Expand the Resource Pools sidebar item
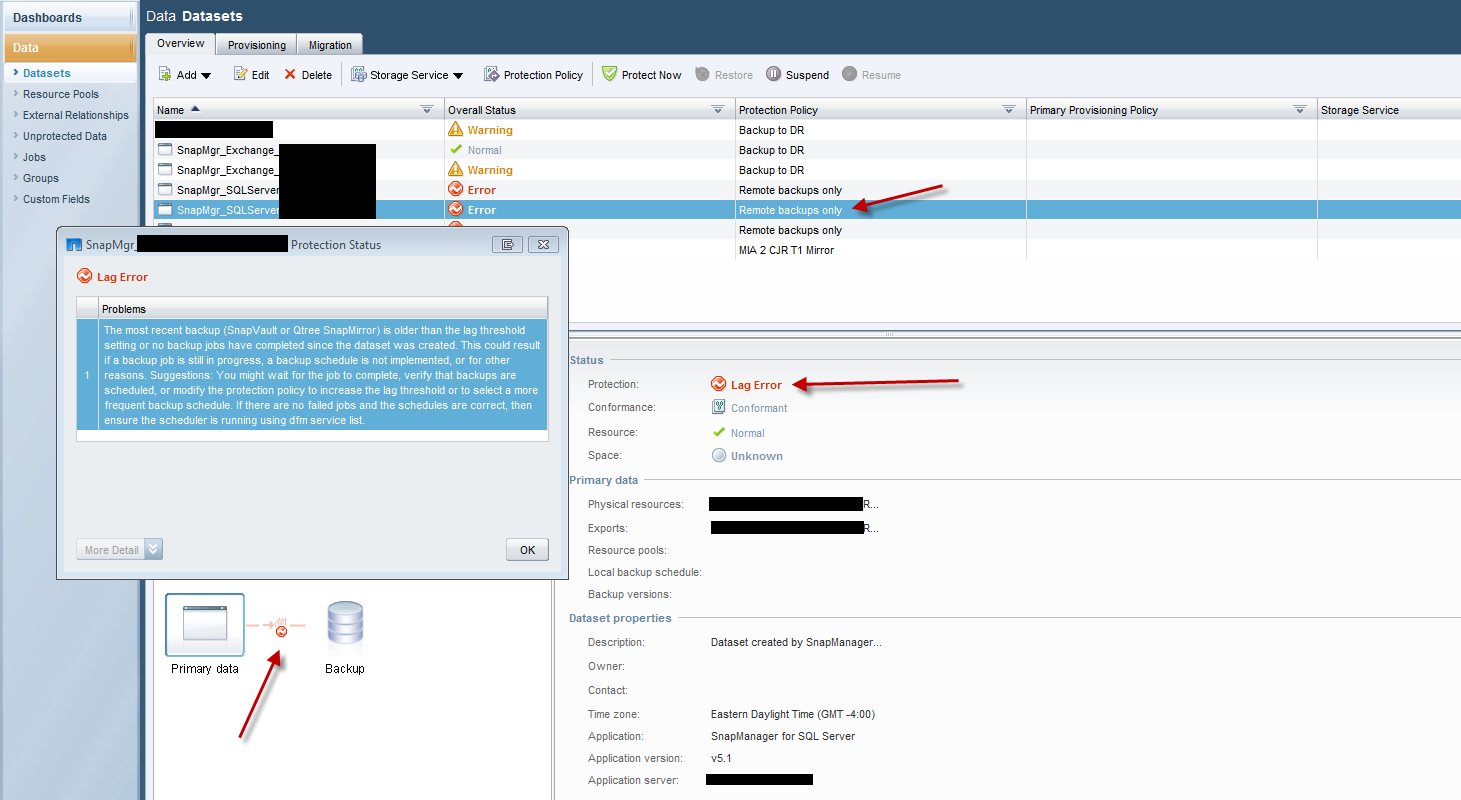Screen dimensions: 1461x800 click(60, 94)
